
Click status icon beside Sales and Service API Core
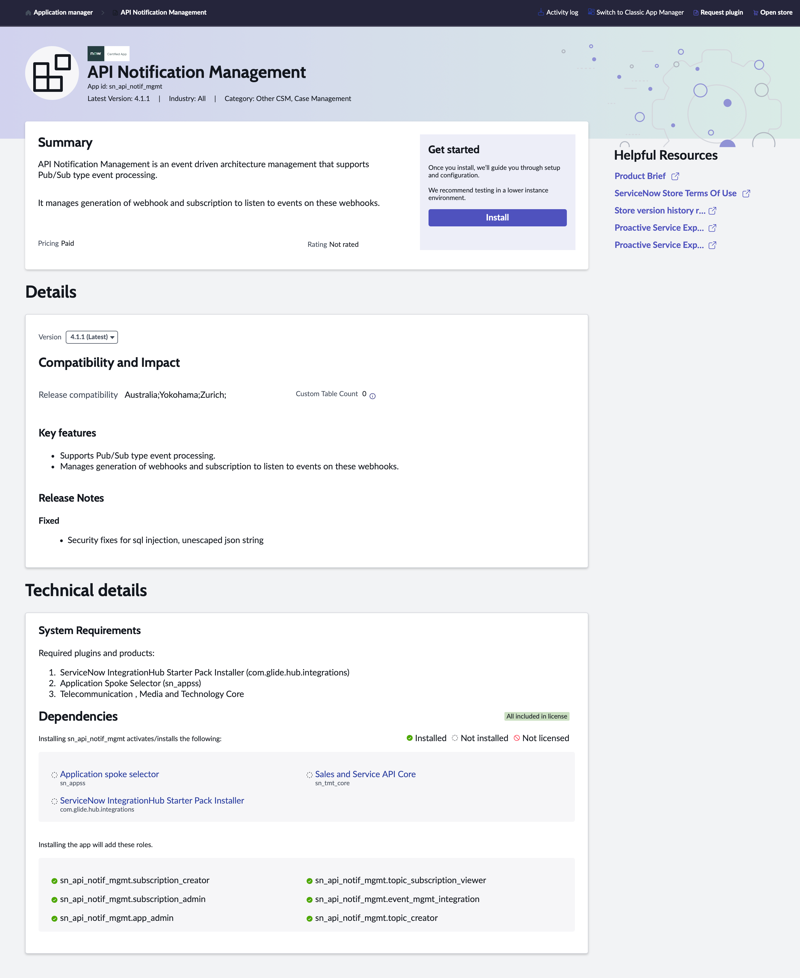(309, 775)
